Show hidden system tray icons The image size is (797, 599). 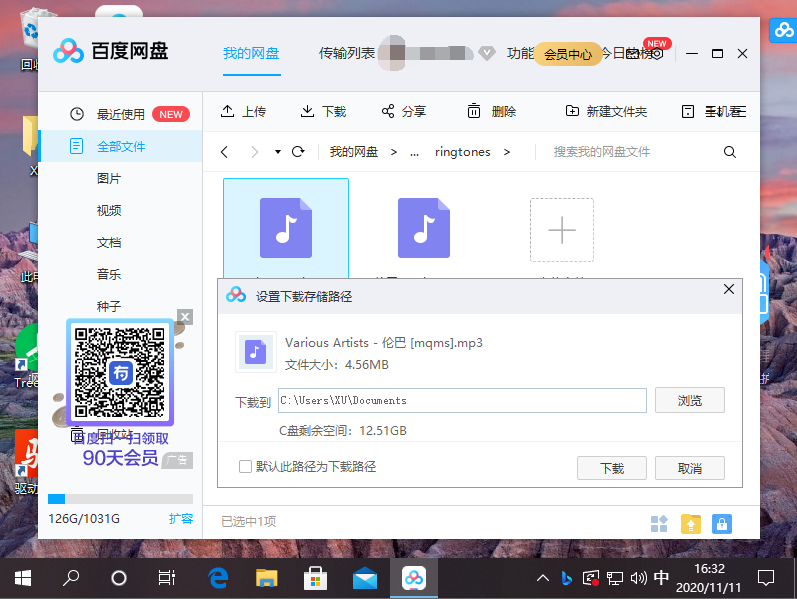[543, 578]
